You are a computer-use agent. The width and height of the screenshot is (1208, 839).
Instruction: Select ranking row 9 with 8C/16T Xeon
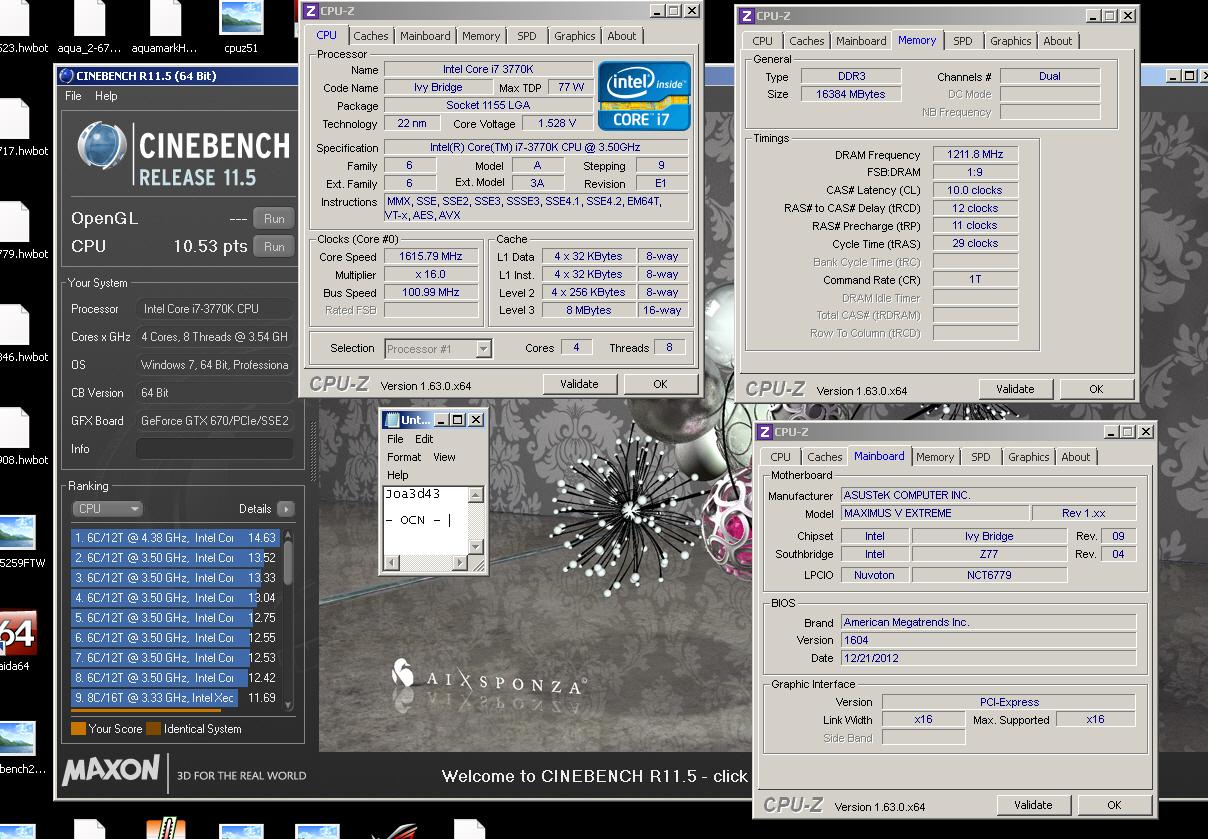(x=175, y=698)
